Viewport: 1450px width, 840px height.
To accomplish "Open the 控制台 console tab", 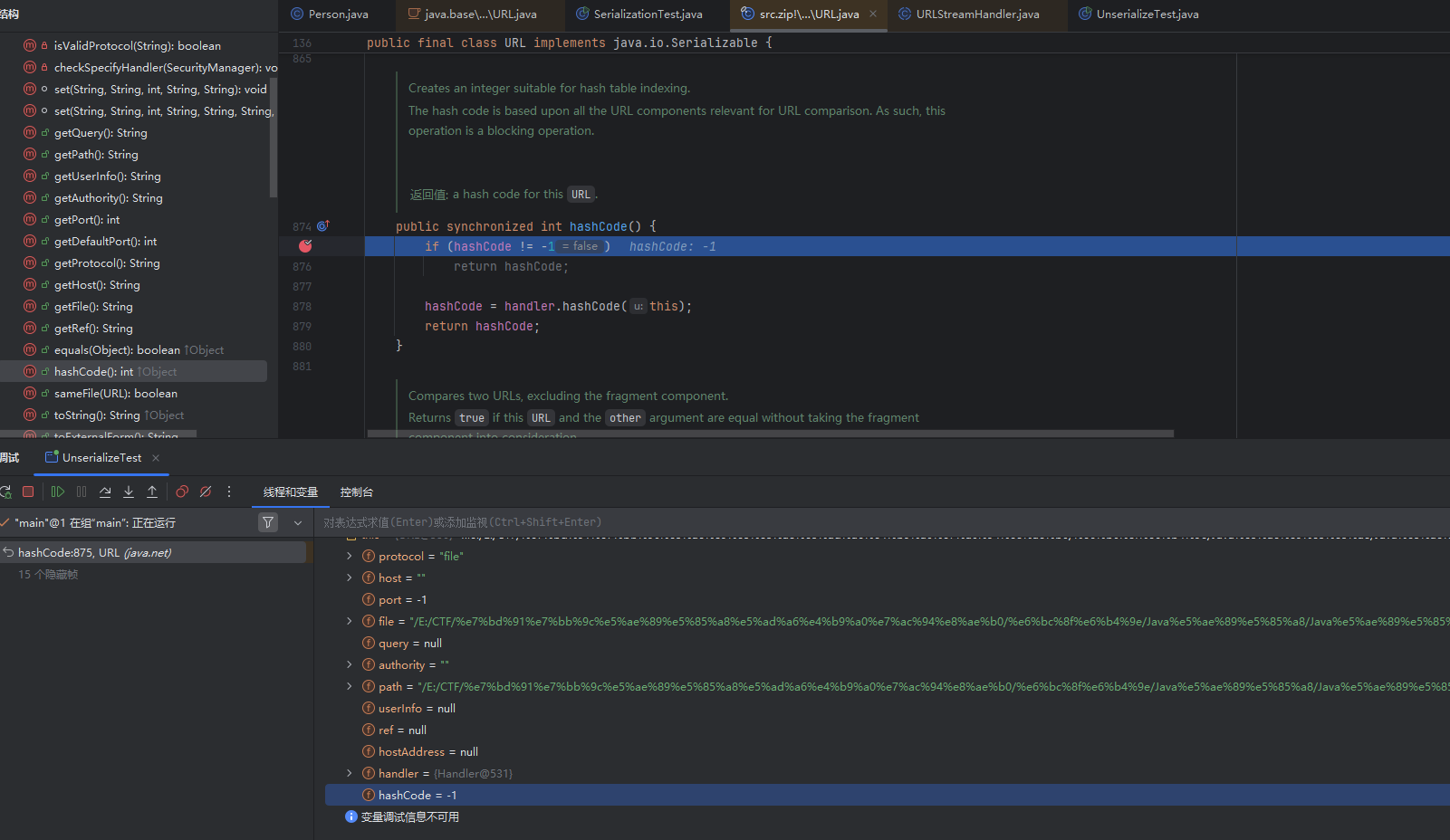I will 356,492.
